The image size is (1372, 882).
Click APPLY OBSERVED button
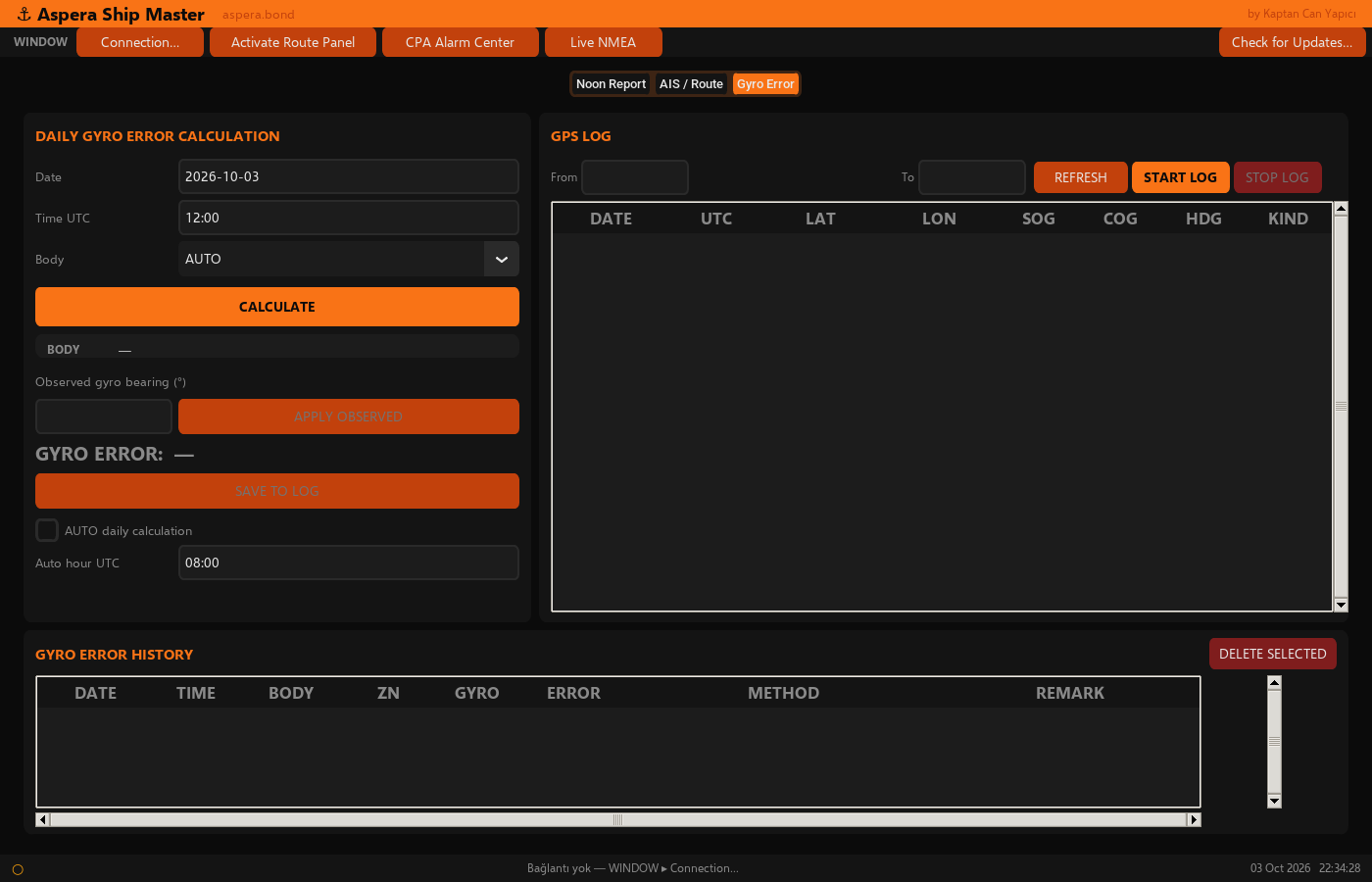pyautogui.click(x=349, y=416)
